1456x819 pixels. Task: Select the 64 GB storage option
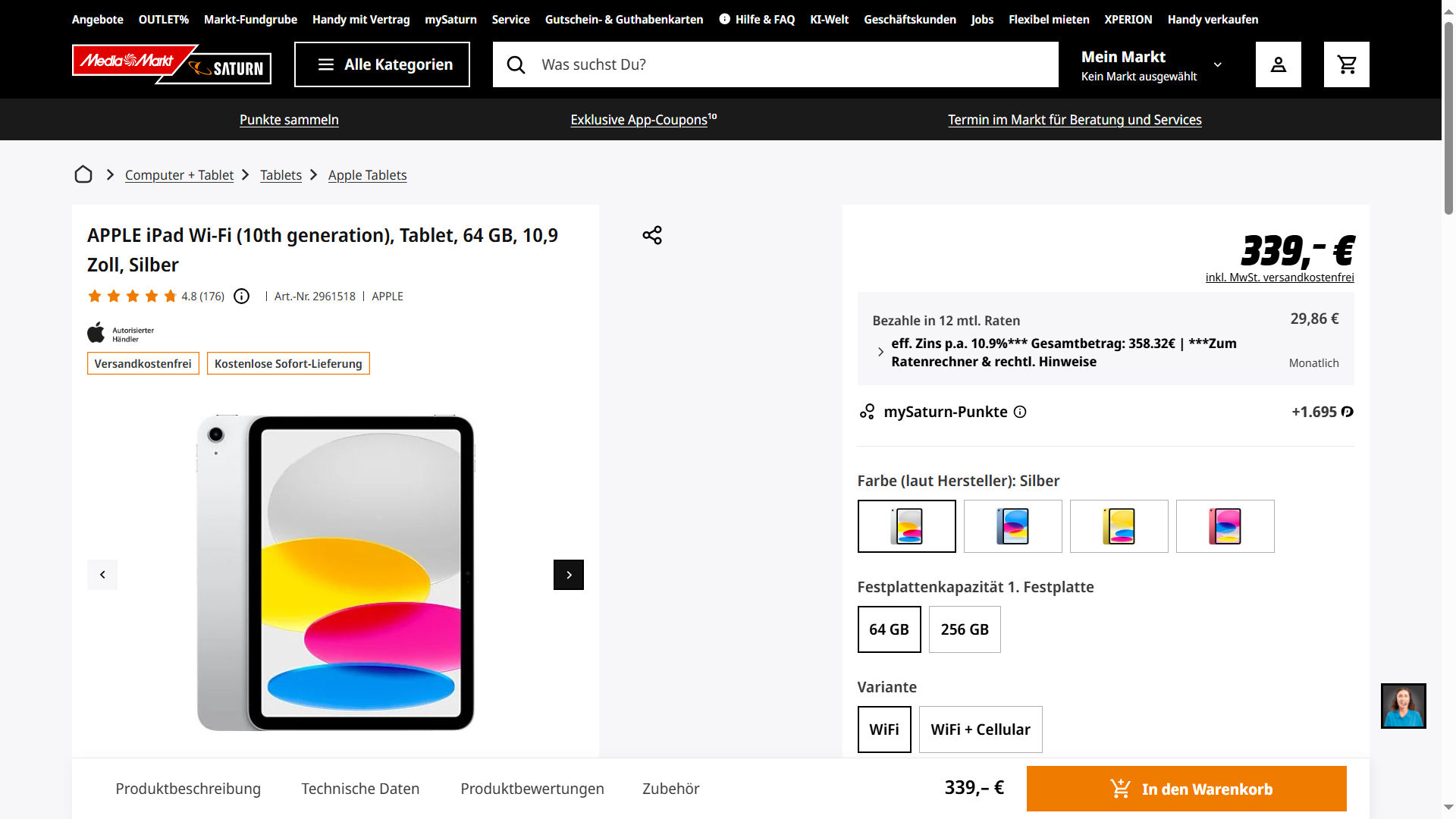click(x=889, y=629)
